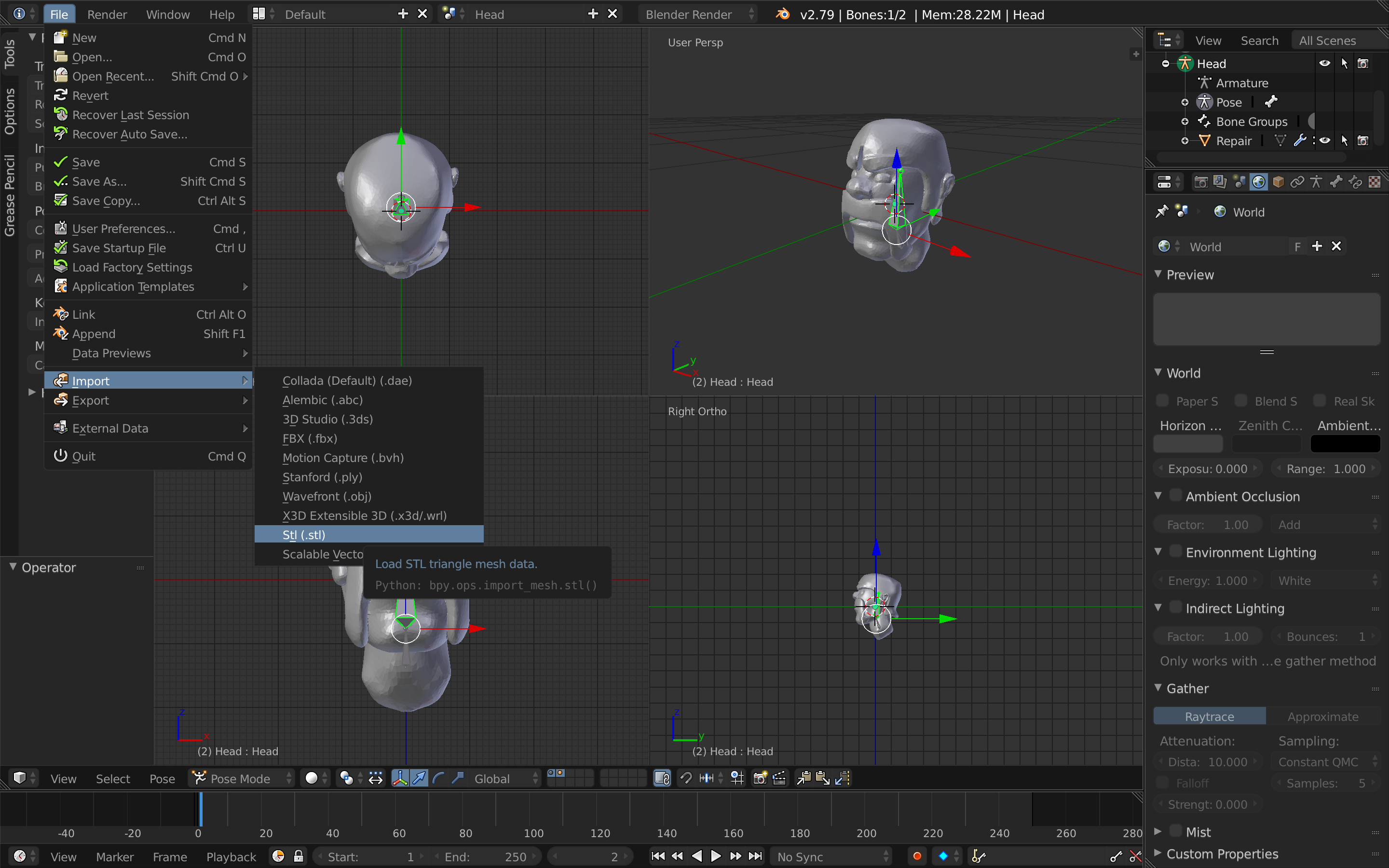Toggle Repair object visibility eye

pyautogui.click(x=1325, y=141)
